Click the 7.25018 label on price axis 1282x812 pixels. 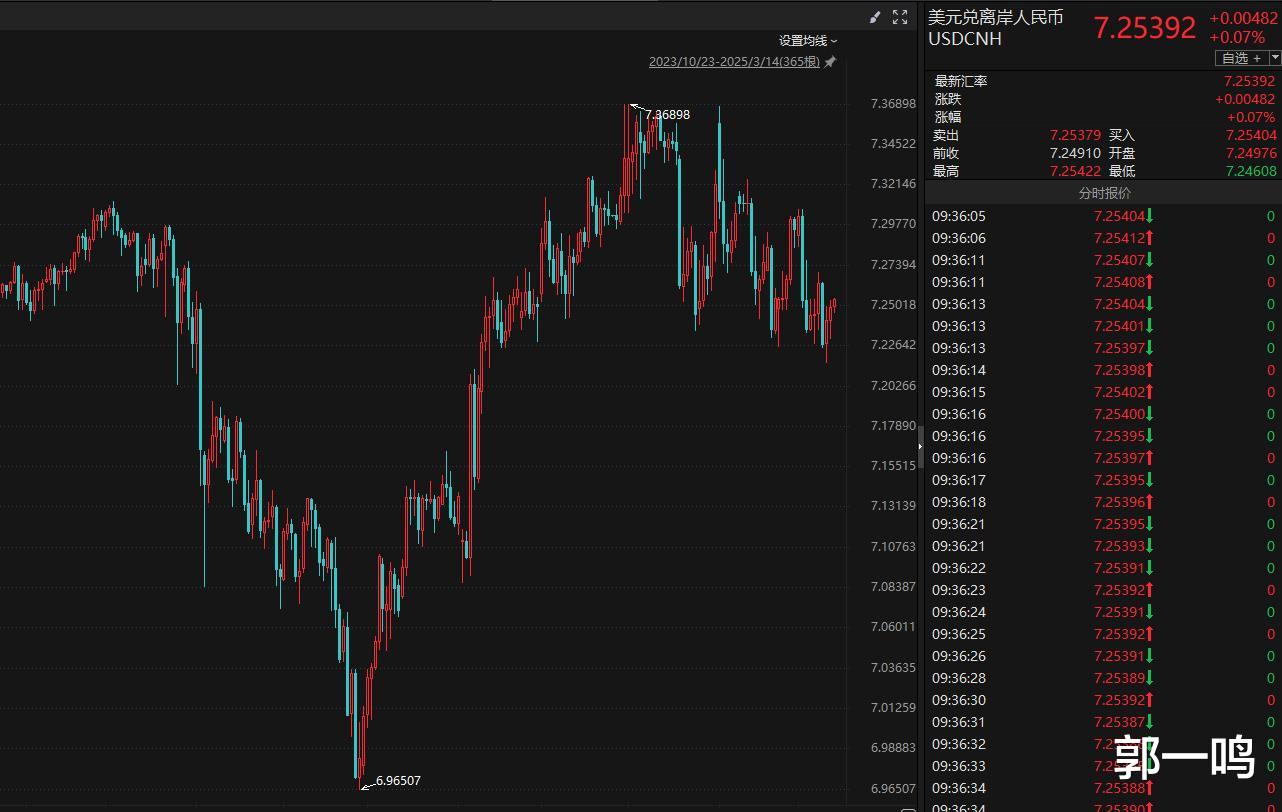coord(893,304)
